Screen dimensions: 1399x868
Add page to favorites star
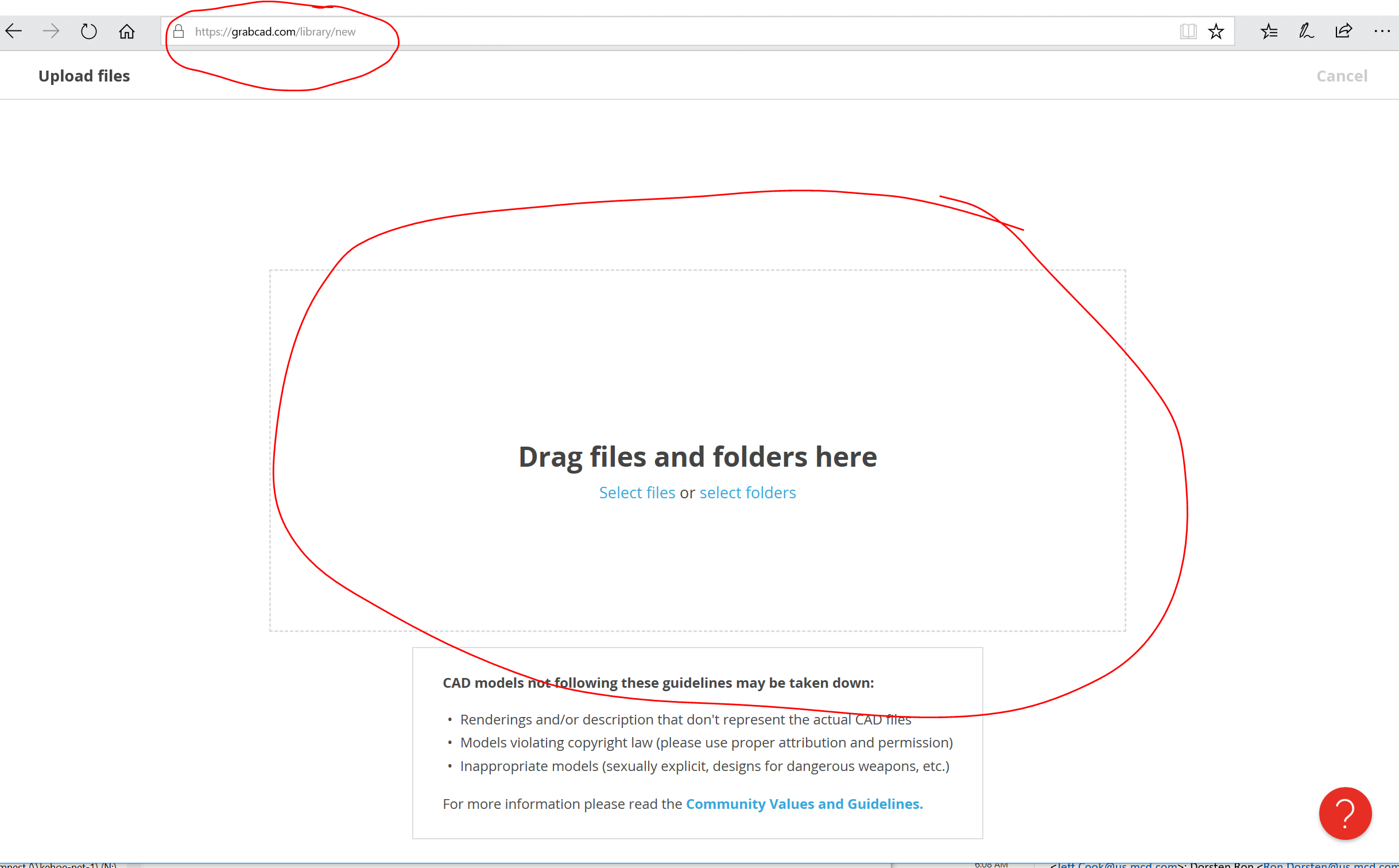point(1216,31)
